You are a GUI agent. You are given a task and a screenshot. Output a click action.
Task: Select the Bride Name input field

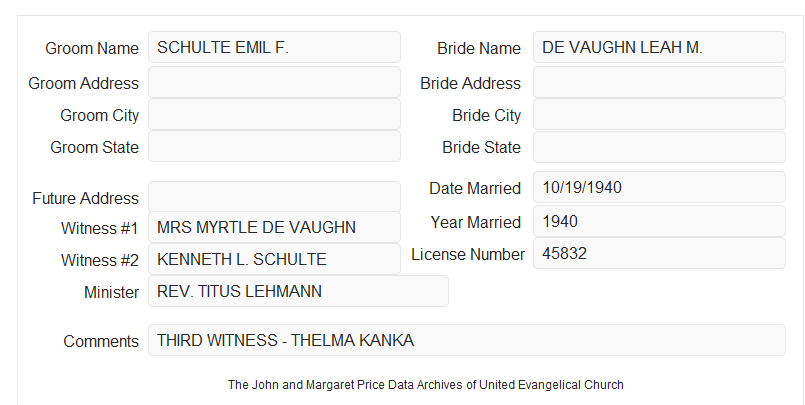click(x=659, y=47)
